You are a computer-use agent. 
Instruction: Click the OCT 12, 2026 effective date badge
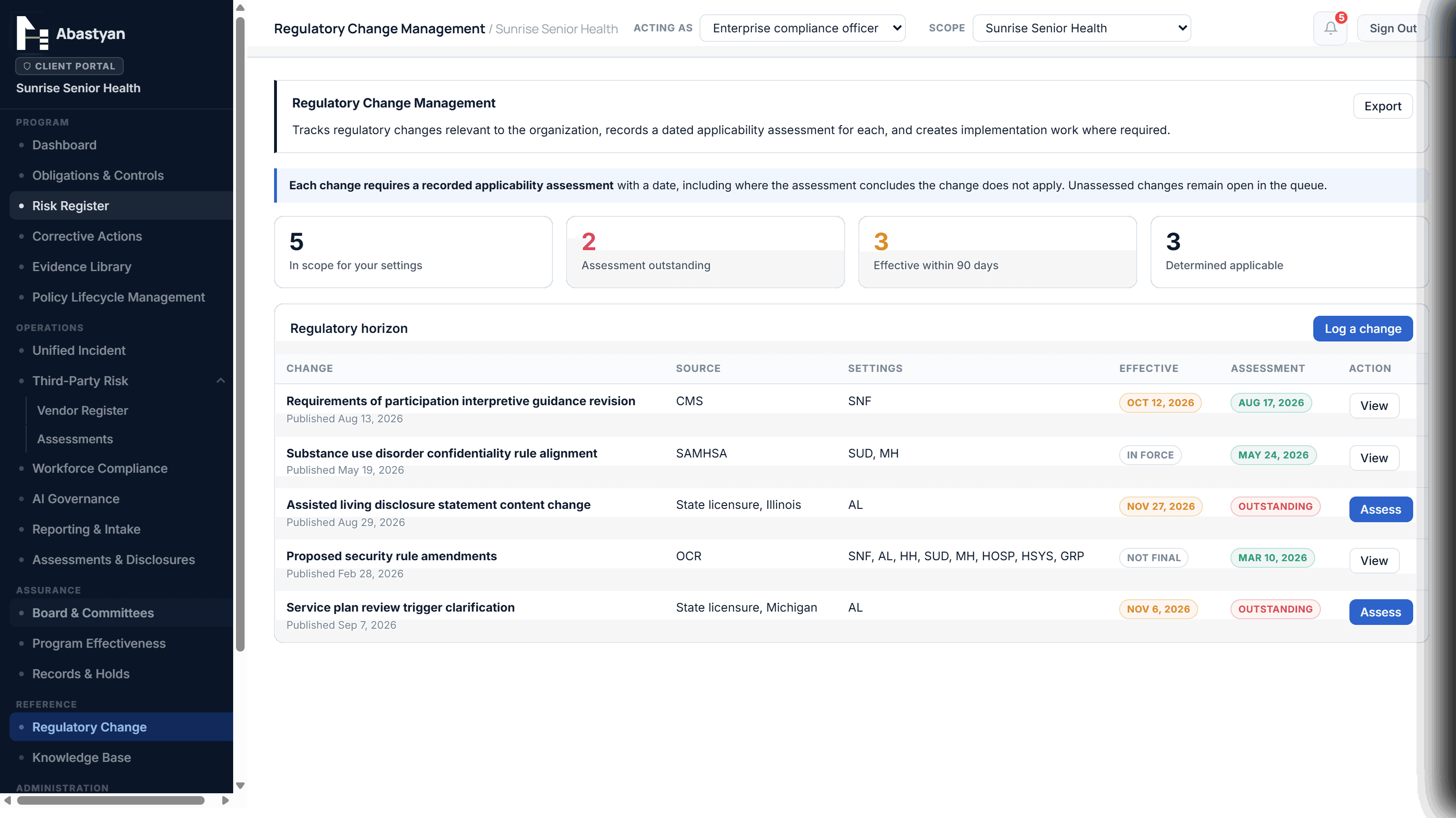1160,403
